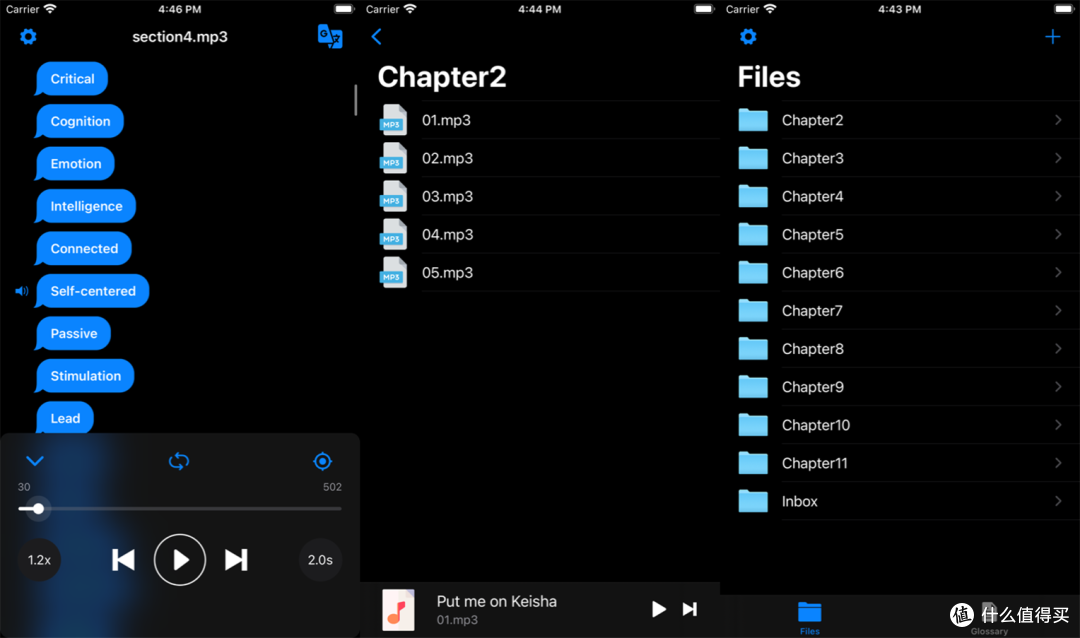Expand Inbox row chevron
Viewport: 1080px width, 638px height.
click(x=1058, y=501)
